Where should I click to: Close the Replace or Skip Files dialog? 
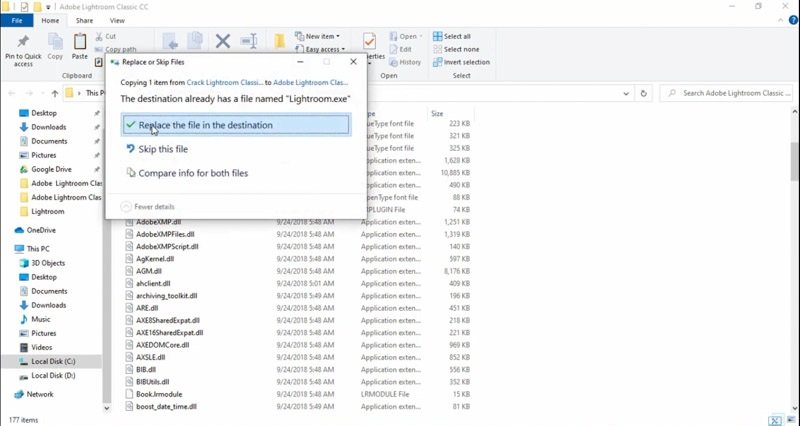[x=353, y=62]
